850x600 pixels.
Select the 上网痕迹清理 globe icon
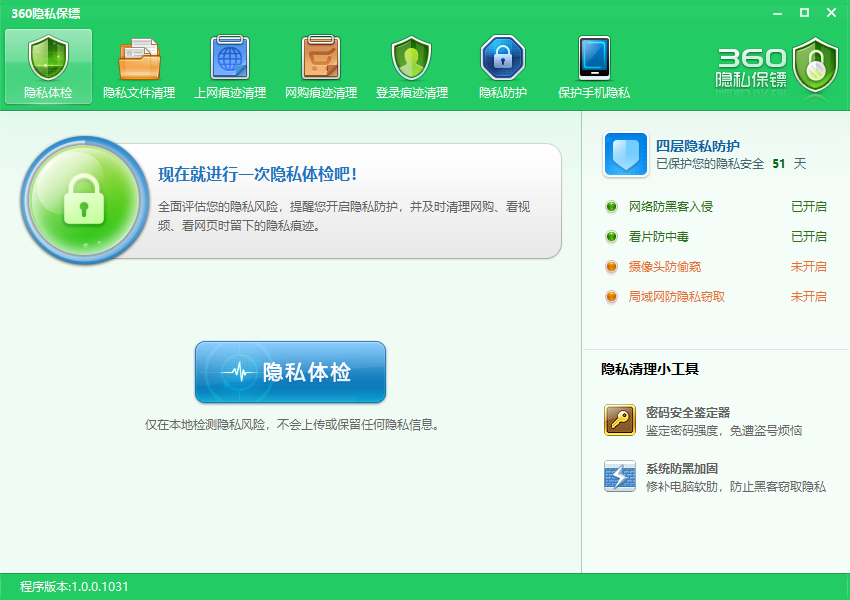pyautogui.click(x=230, y=60)
